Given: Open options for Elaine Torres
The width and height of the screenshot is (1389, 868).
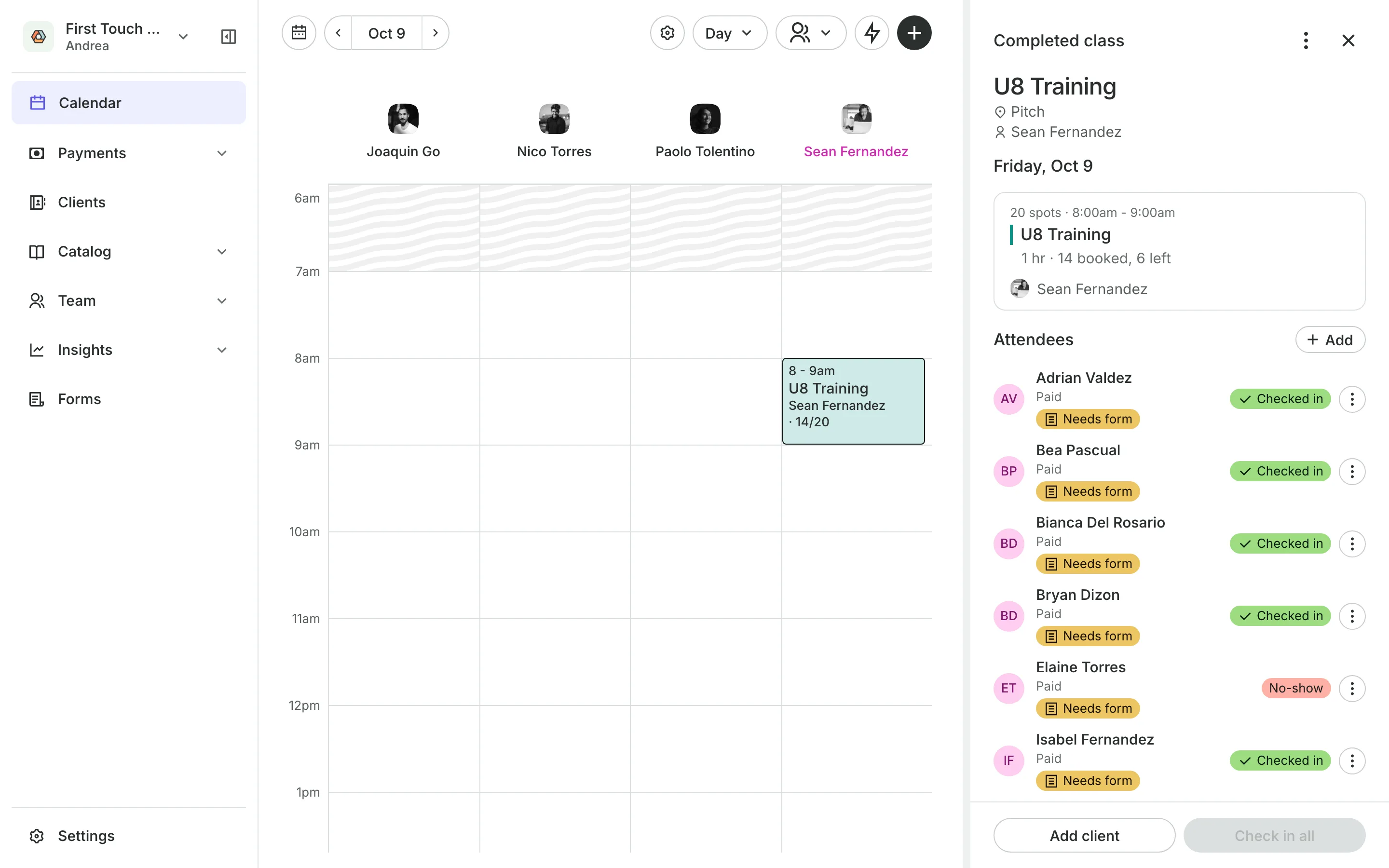Looking at the screenshot, I should pyautogui.click(x=1352, y=688).
